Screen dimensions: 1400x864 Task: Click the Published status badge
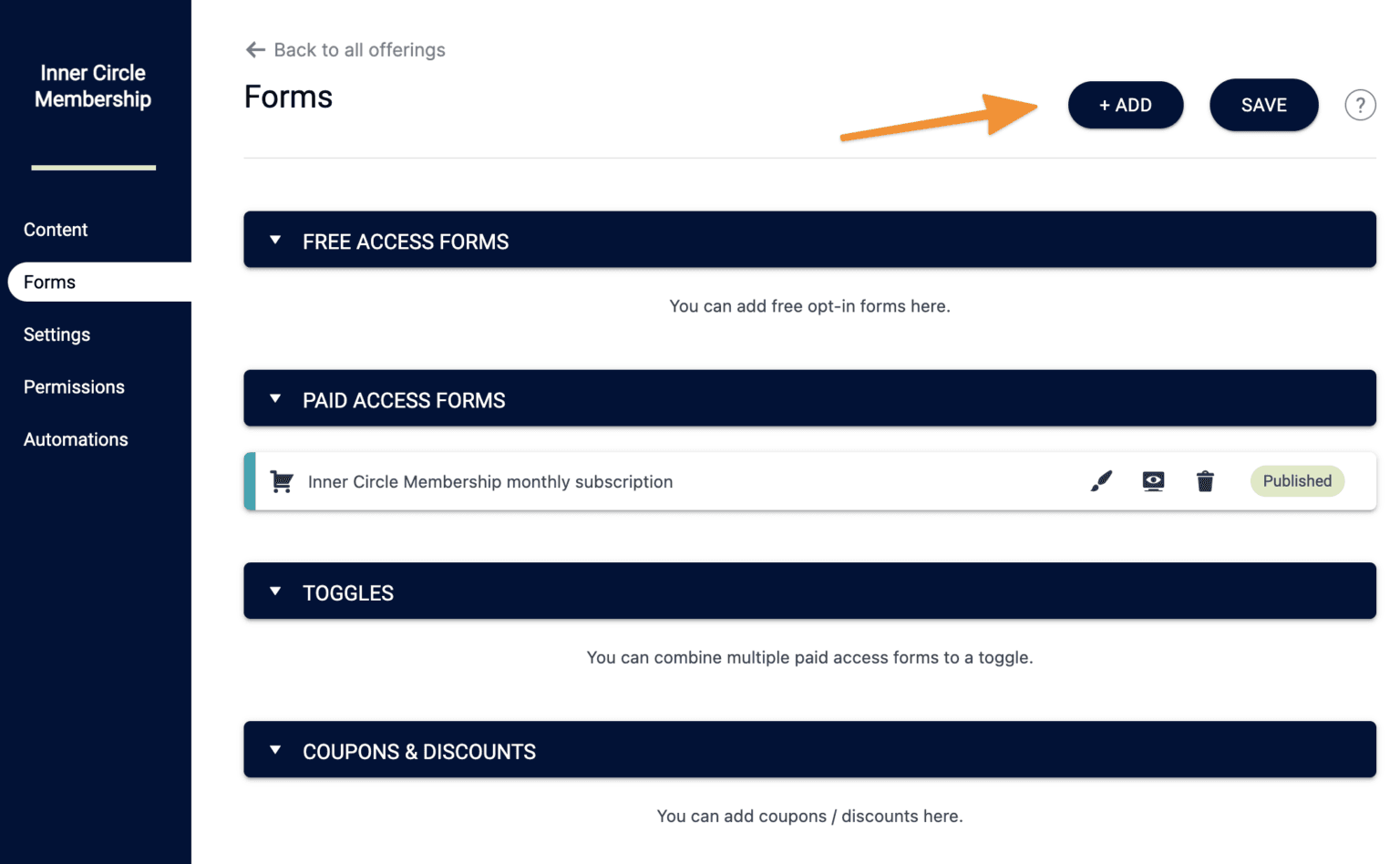click(x=1297, y=480)
